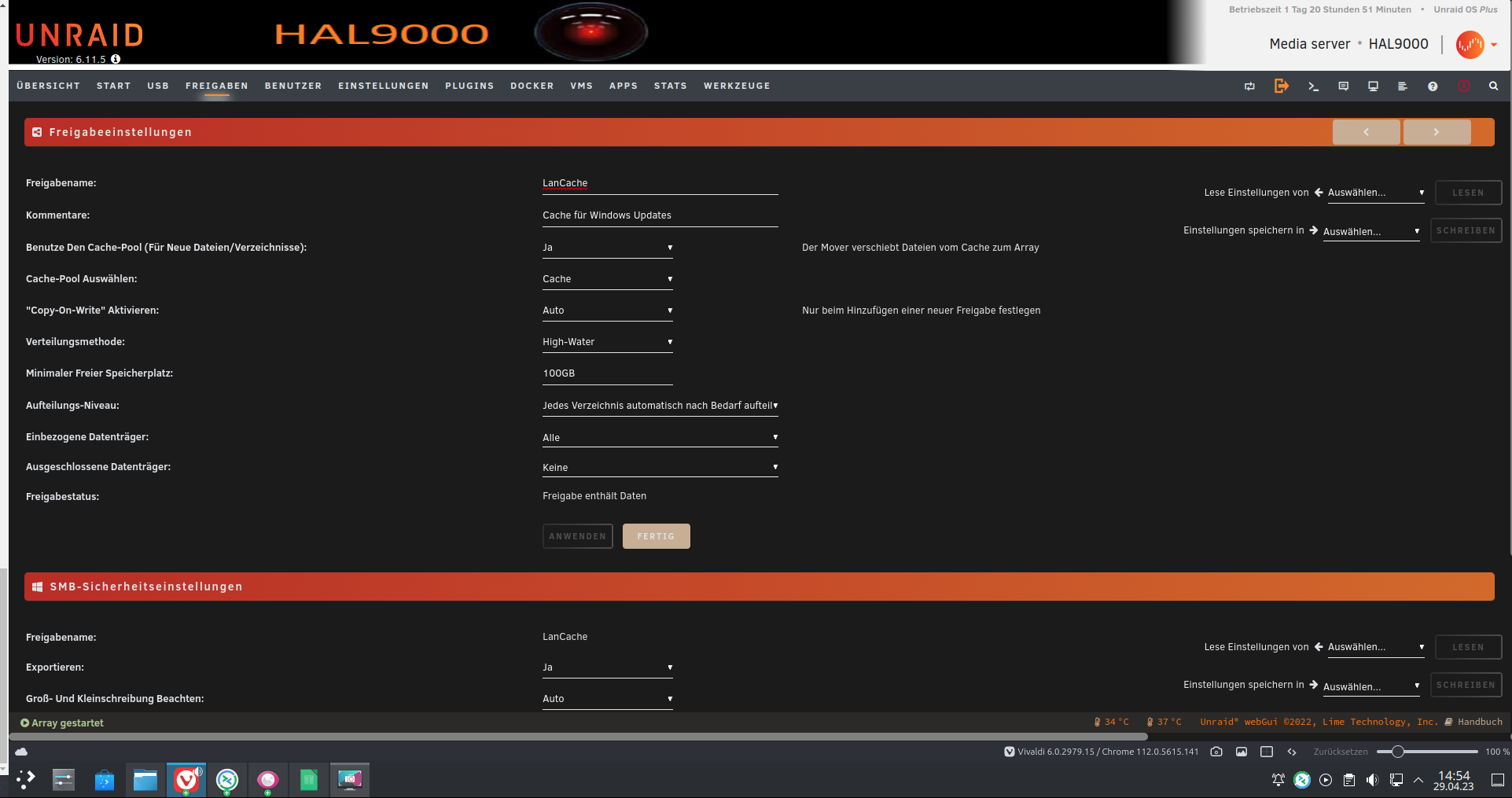Open Freigabe 'Lese Einstellungen von' dropdown
The height and width of the screenshot is (798, 1512).
pyautogui.click(x=1376, y=193)
